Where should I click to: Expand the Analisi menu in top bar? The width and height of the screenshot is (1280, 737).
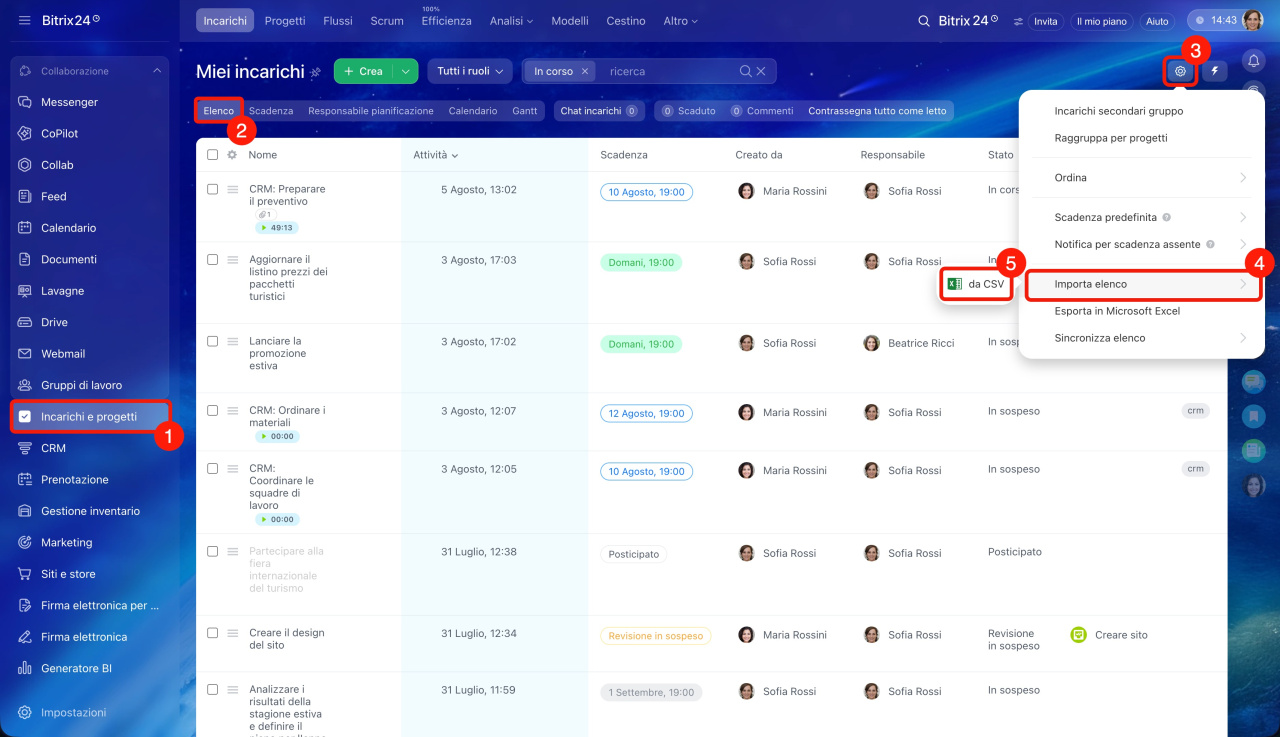click(x=511, y=21)
